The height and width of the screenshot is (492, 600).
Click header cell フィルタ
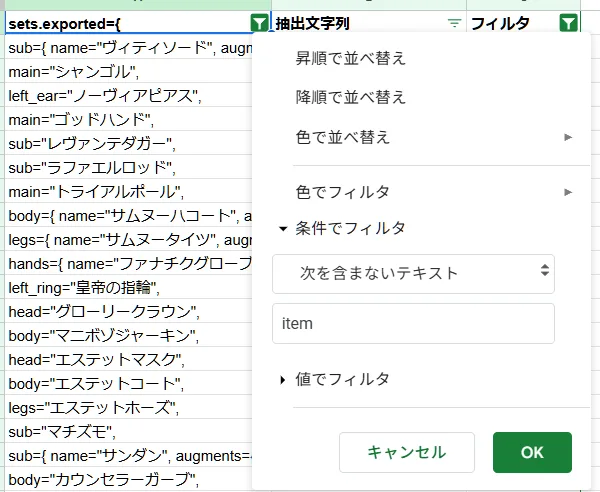point(523,23)
